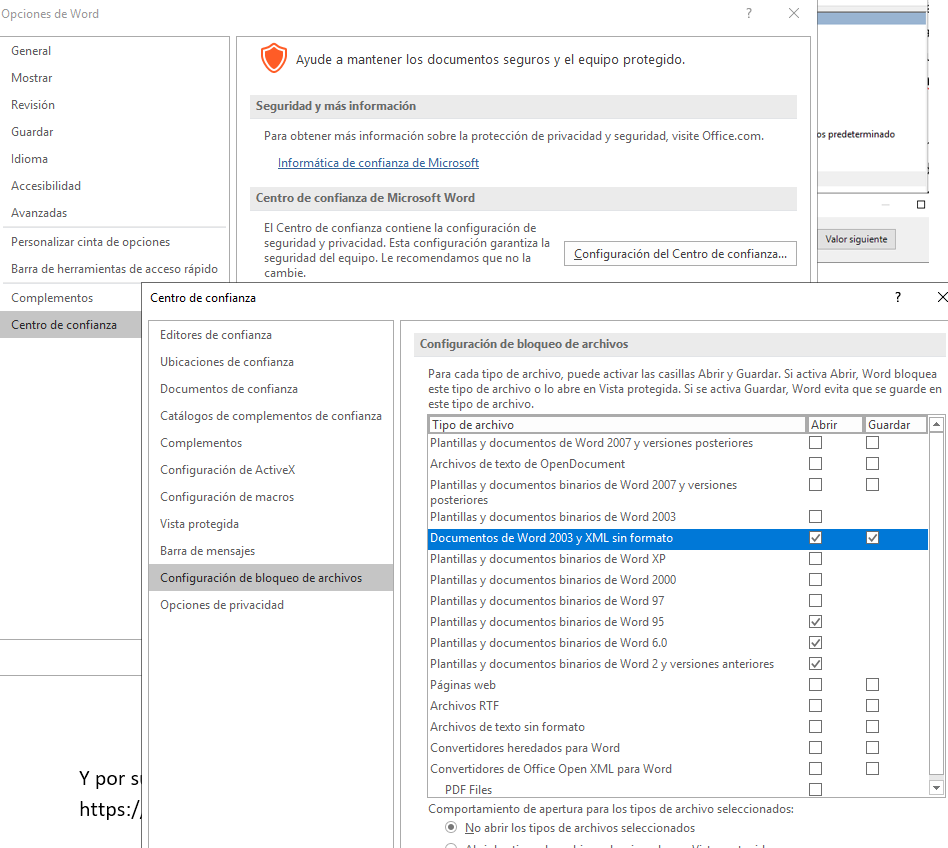Viewport: 948px width, 848px height.
Task: Select row Plantillas y documentos binarios de Word XP
Action: (677, 558)
